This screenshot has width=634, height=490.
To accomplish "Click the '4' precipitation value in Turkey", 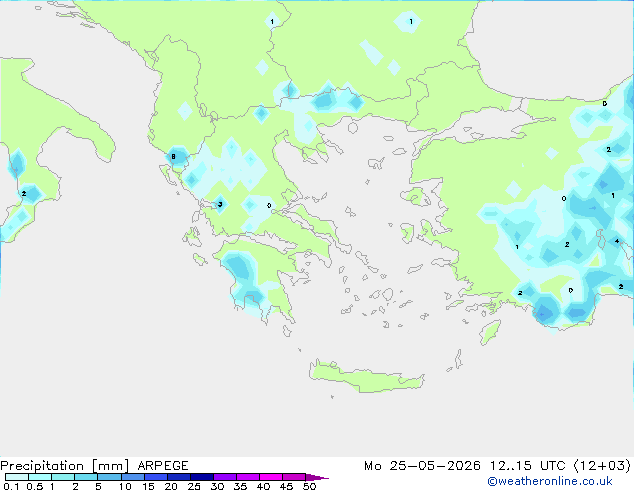I will pyautogui.click(x=617, y=241).
